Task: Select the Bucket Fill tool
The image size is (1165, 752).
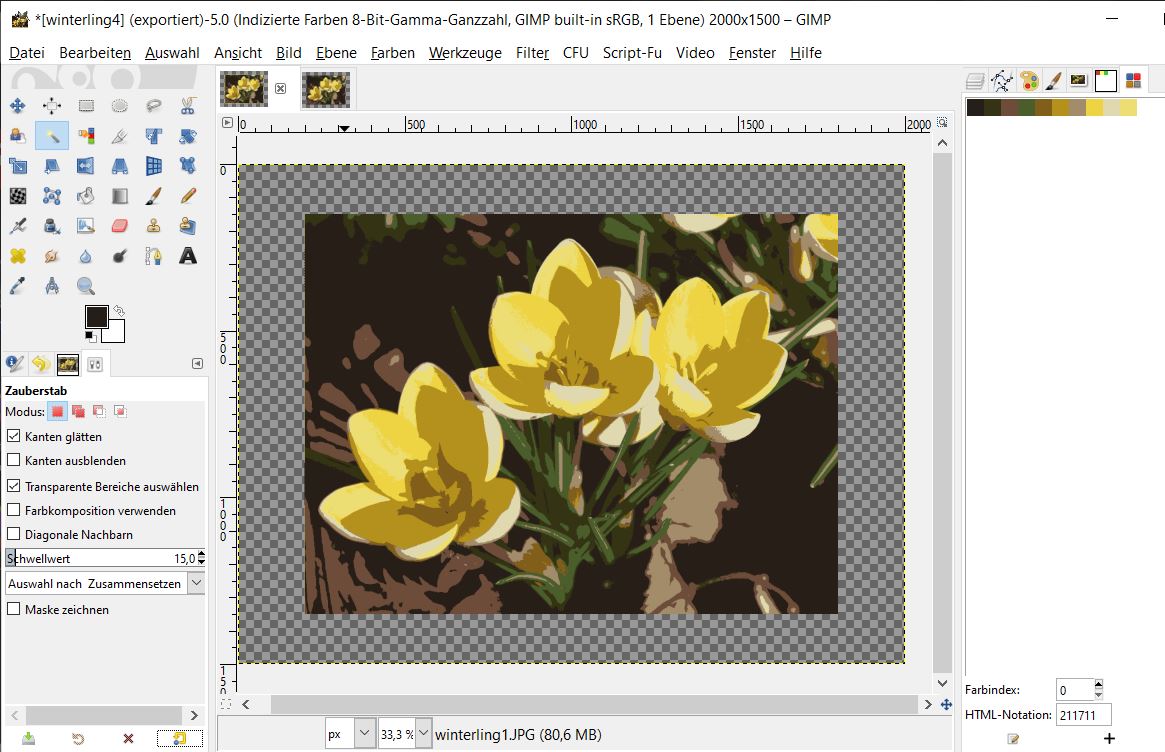Action: pyautogui.click(x=86, y=195)
